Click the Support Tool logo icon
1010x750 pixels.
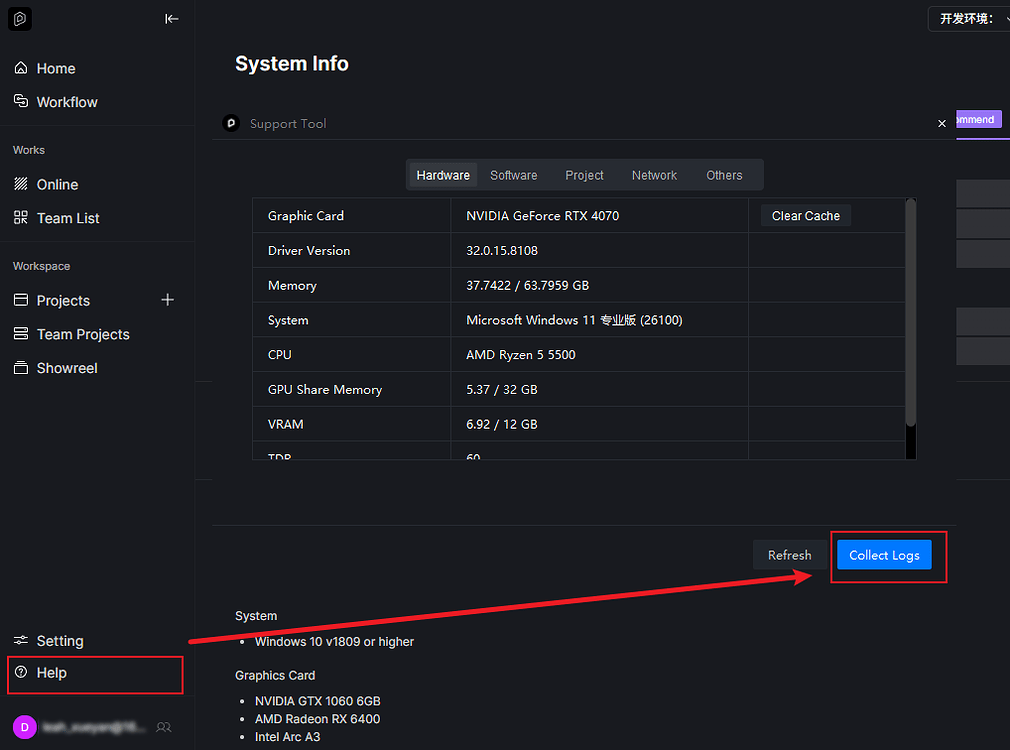pos(231,122)
